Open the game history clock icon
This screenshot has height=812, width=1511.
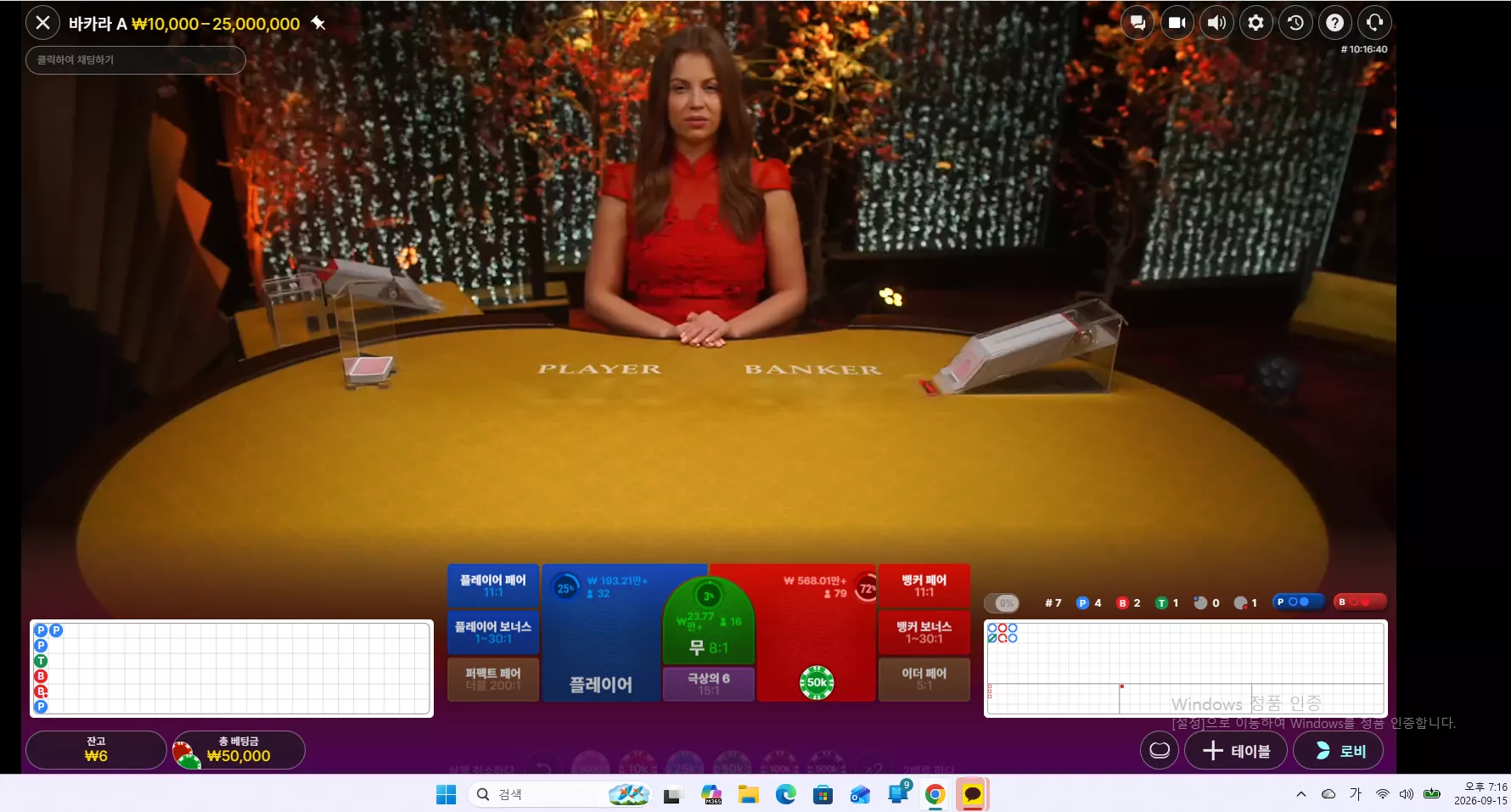coord(1295,23)
